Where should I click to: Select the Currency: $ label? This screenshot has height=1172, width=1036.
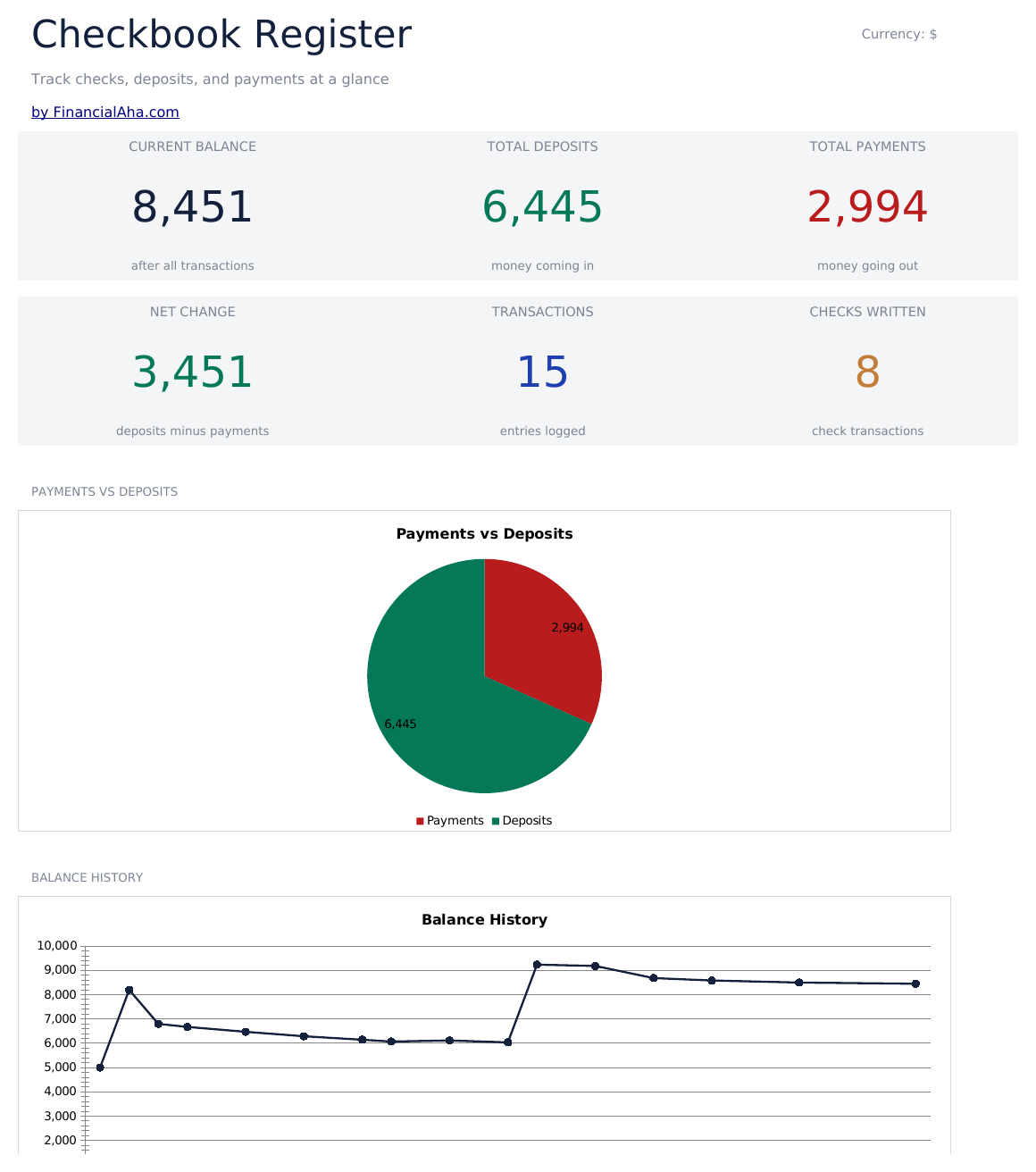click(898, 34)
